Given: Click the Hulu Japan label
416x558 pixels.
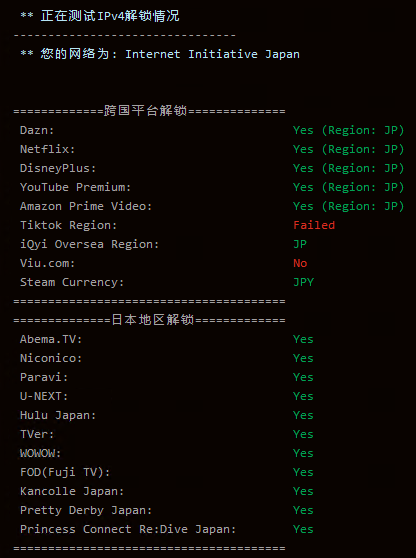Looking at the screenshot, I should point(58,415).
